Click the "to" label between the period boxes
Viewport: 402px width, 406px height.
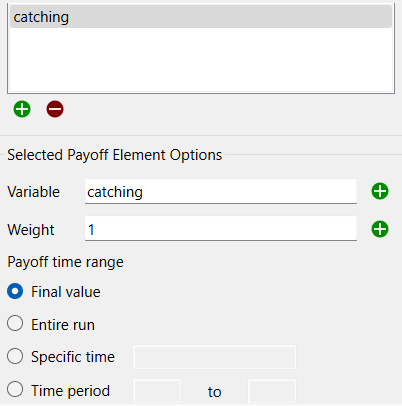click(x=214, y=392)
